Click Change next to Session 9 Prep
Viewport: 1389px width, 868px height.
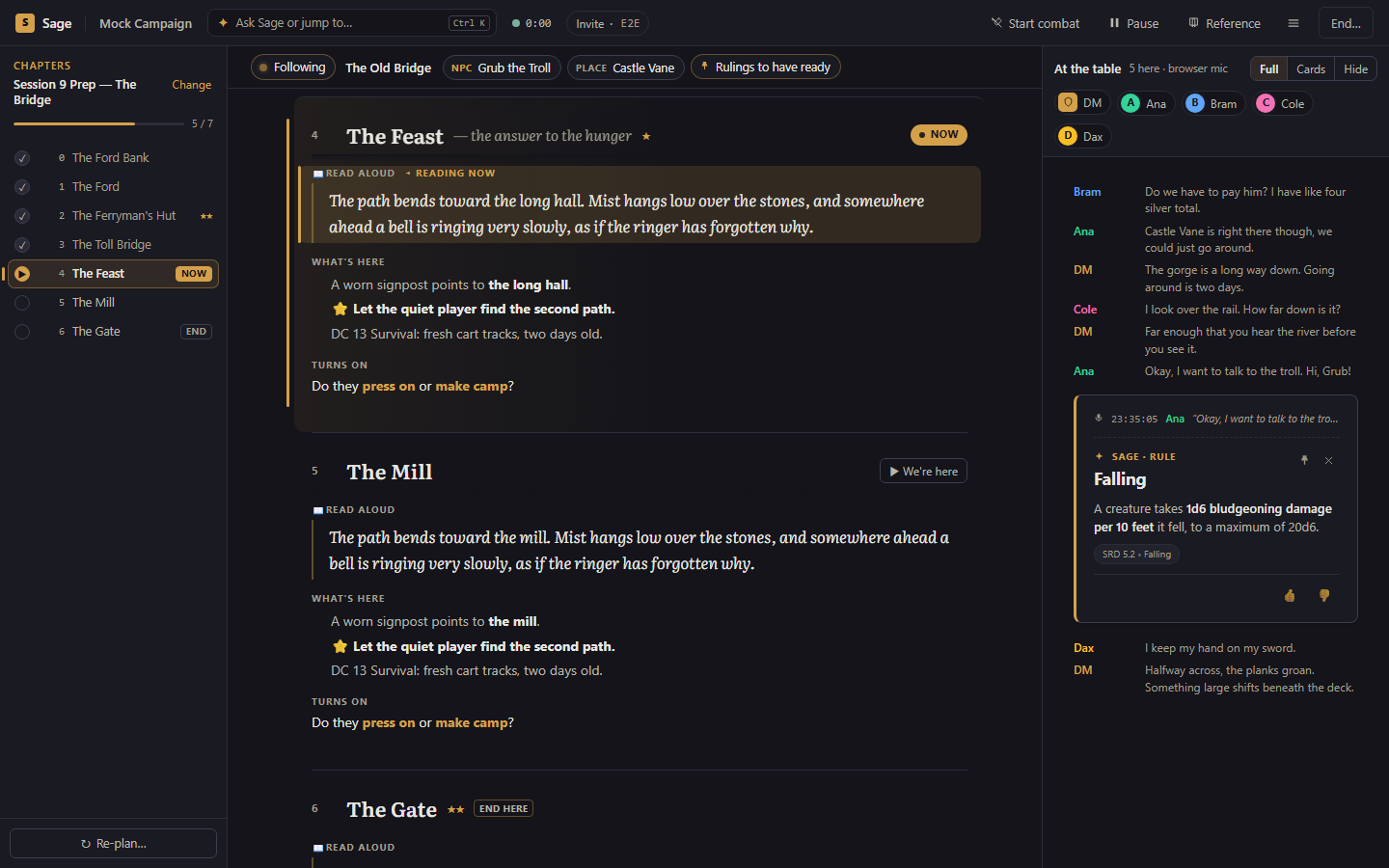(x=191, y=85)
